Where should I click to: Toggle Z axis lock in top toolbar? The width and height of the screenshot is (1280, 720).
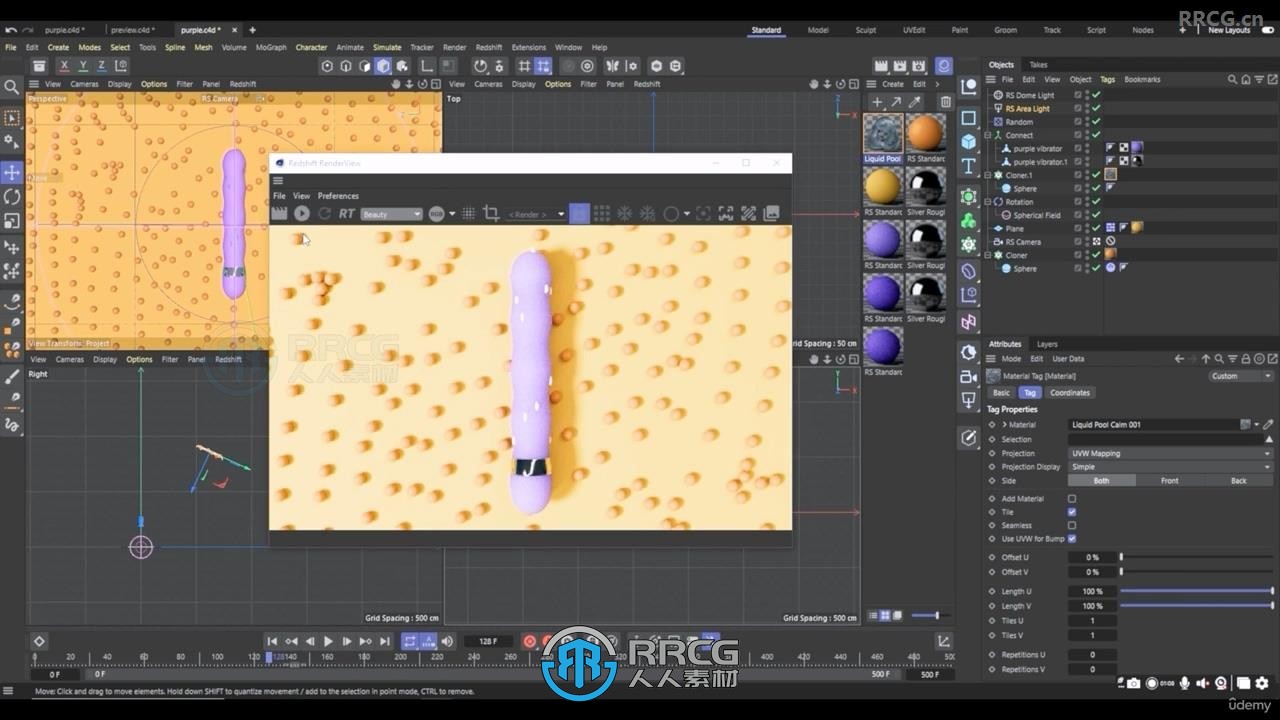click(101, 66)
